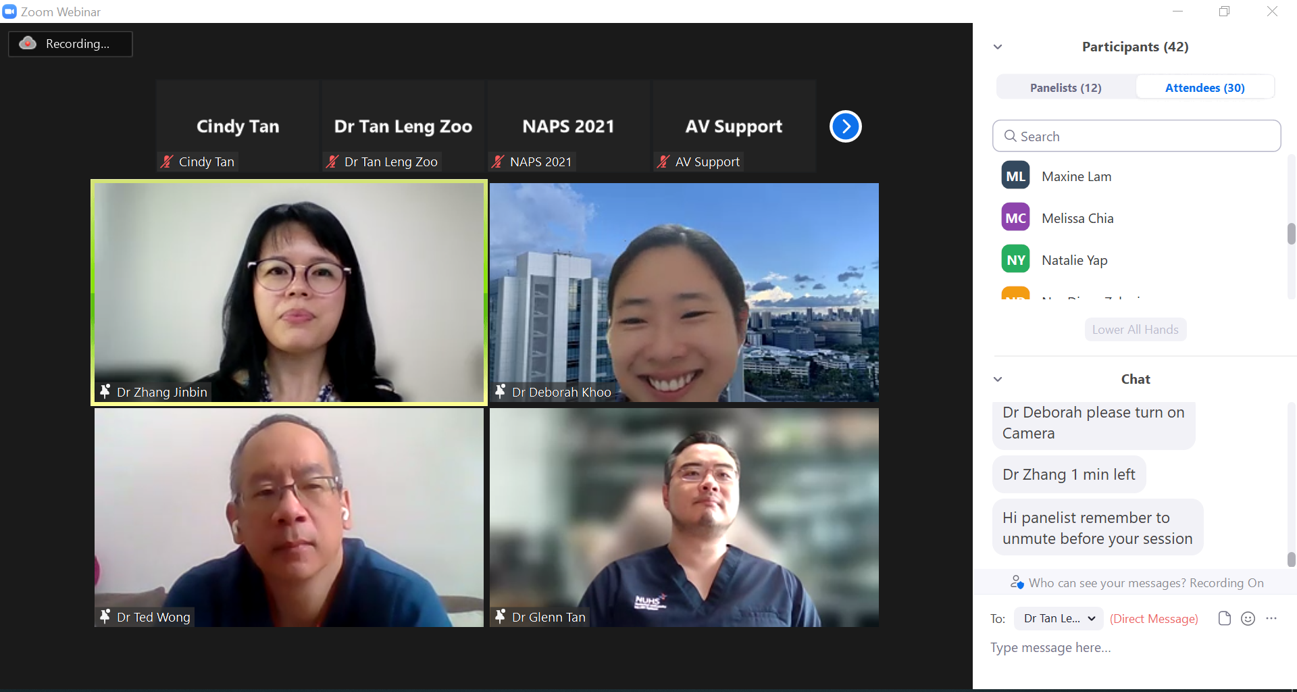Select NAPS 2021 thumbnail tile
Screen dimensions: 1297x692
tap(568, 126)
